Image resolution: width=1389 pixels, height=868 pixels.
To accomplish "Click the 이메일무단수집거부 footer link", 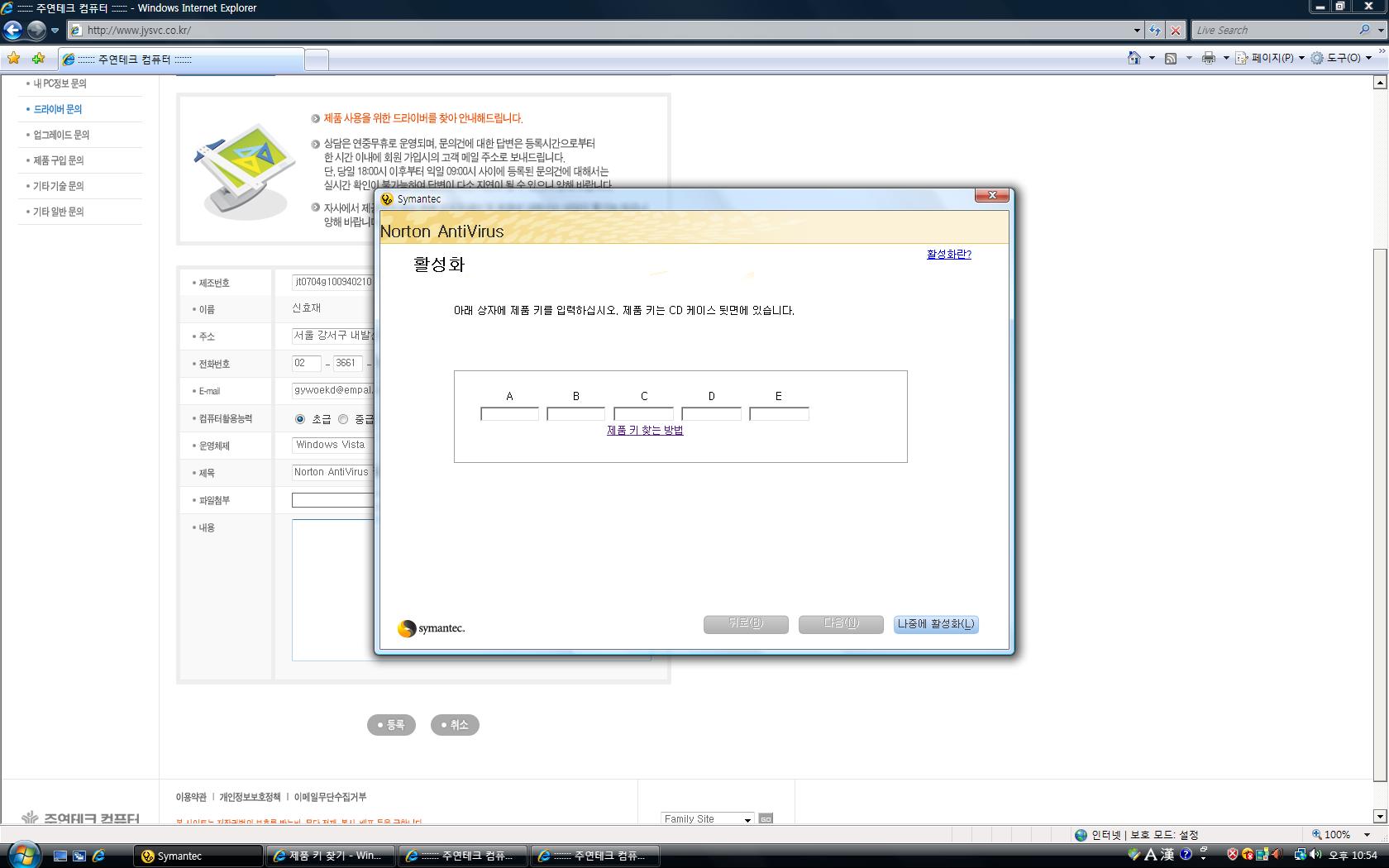I will (x=330, y=797).
